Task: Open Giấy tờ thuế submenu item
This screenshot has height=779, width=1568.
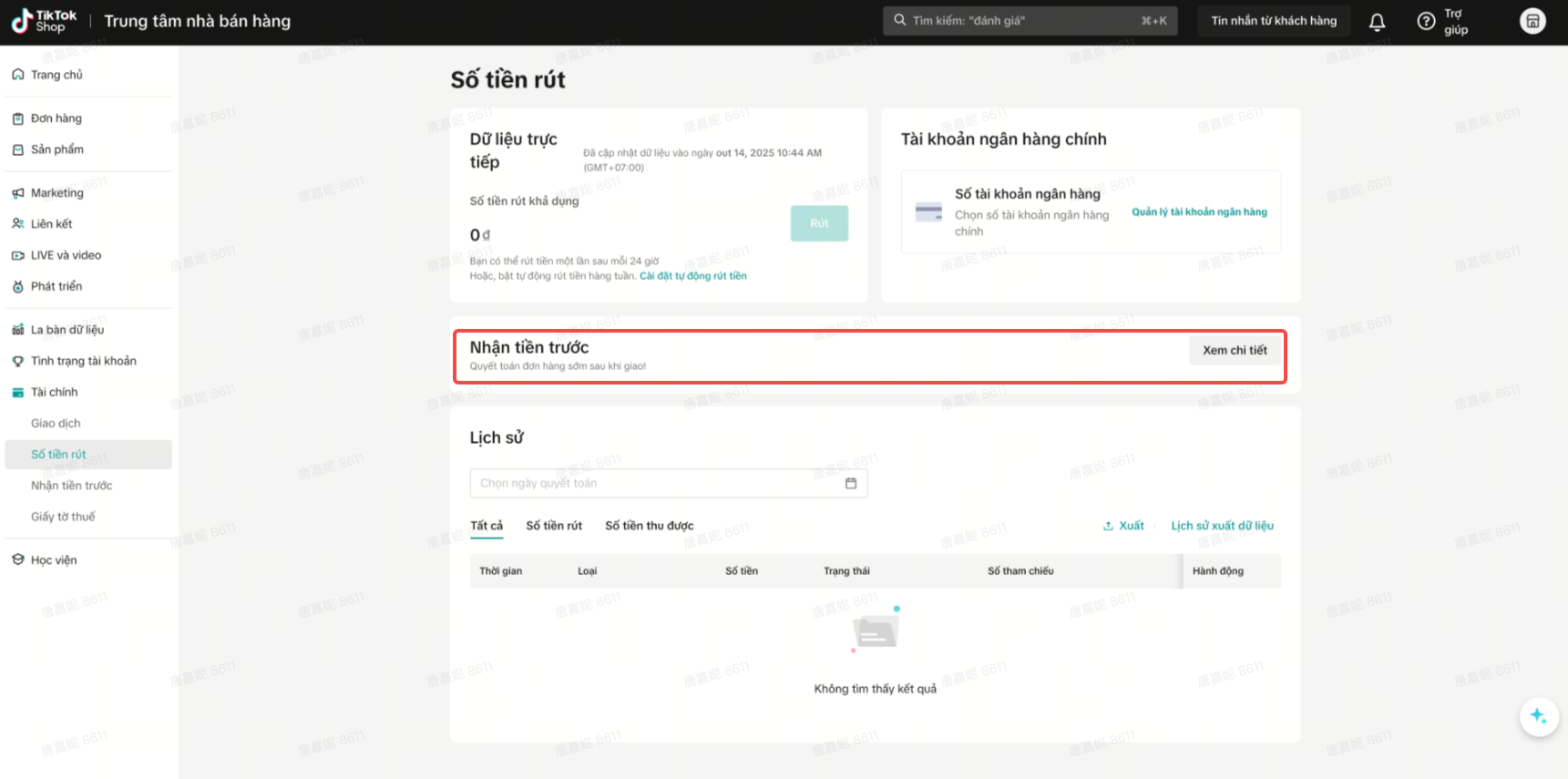Action: click(x=63, y=517)
